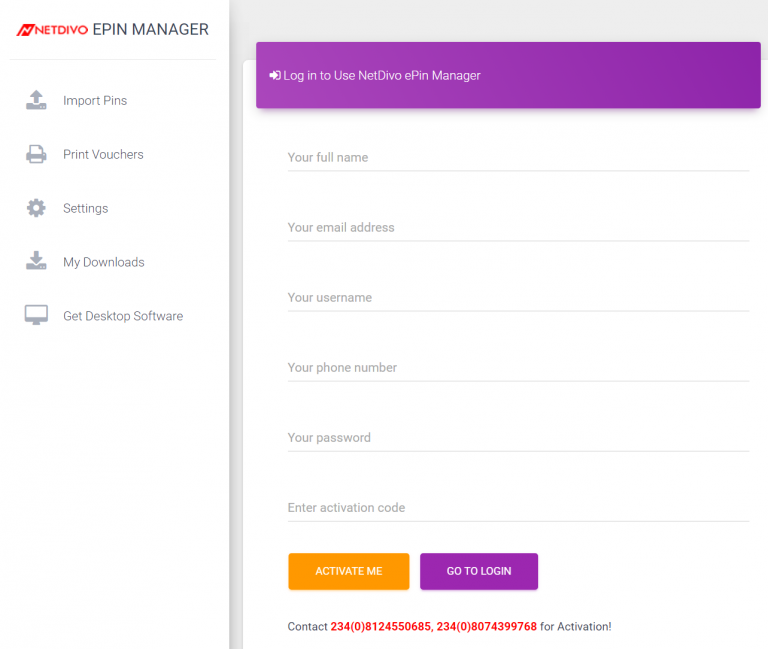Click the Get Desktop Software monitor icon

coord(36,315)
